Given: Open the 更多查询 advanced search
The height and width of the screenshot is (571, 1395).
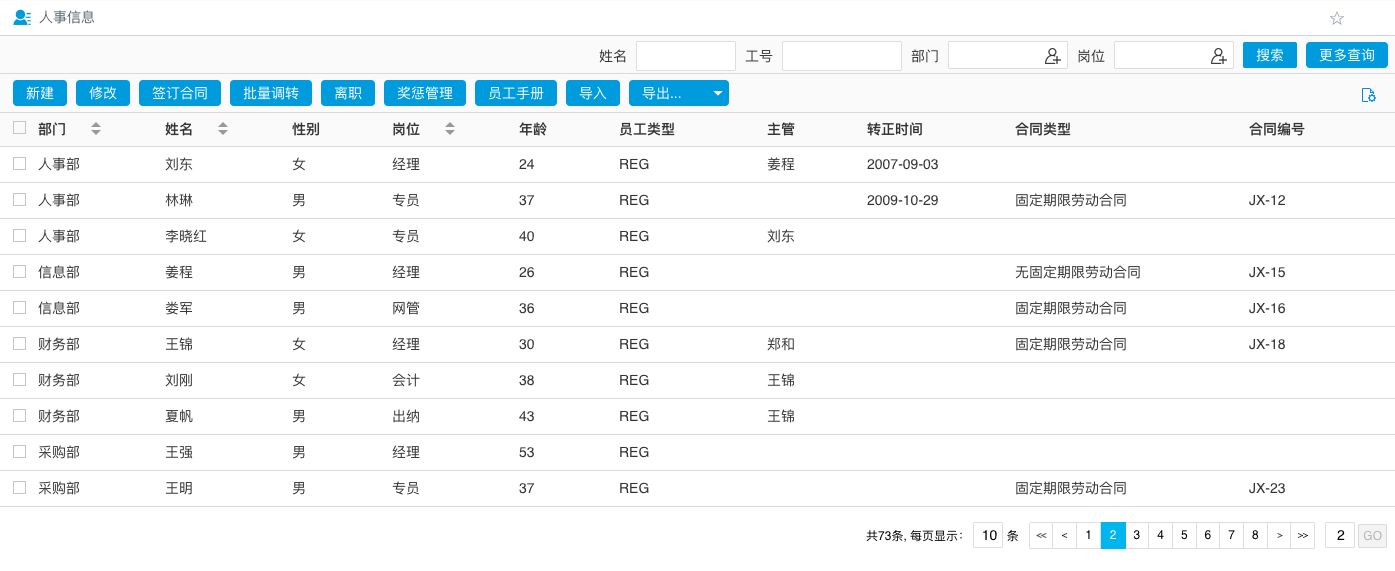Looking at the screenshot, I should [x=1346, y=55].
